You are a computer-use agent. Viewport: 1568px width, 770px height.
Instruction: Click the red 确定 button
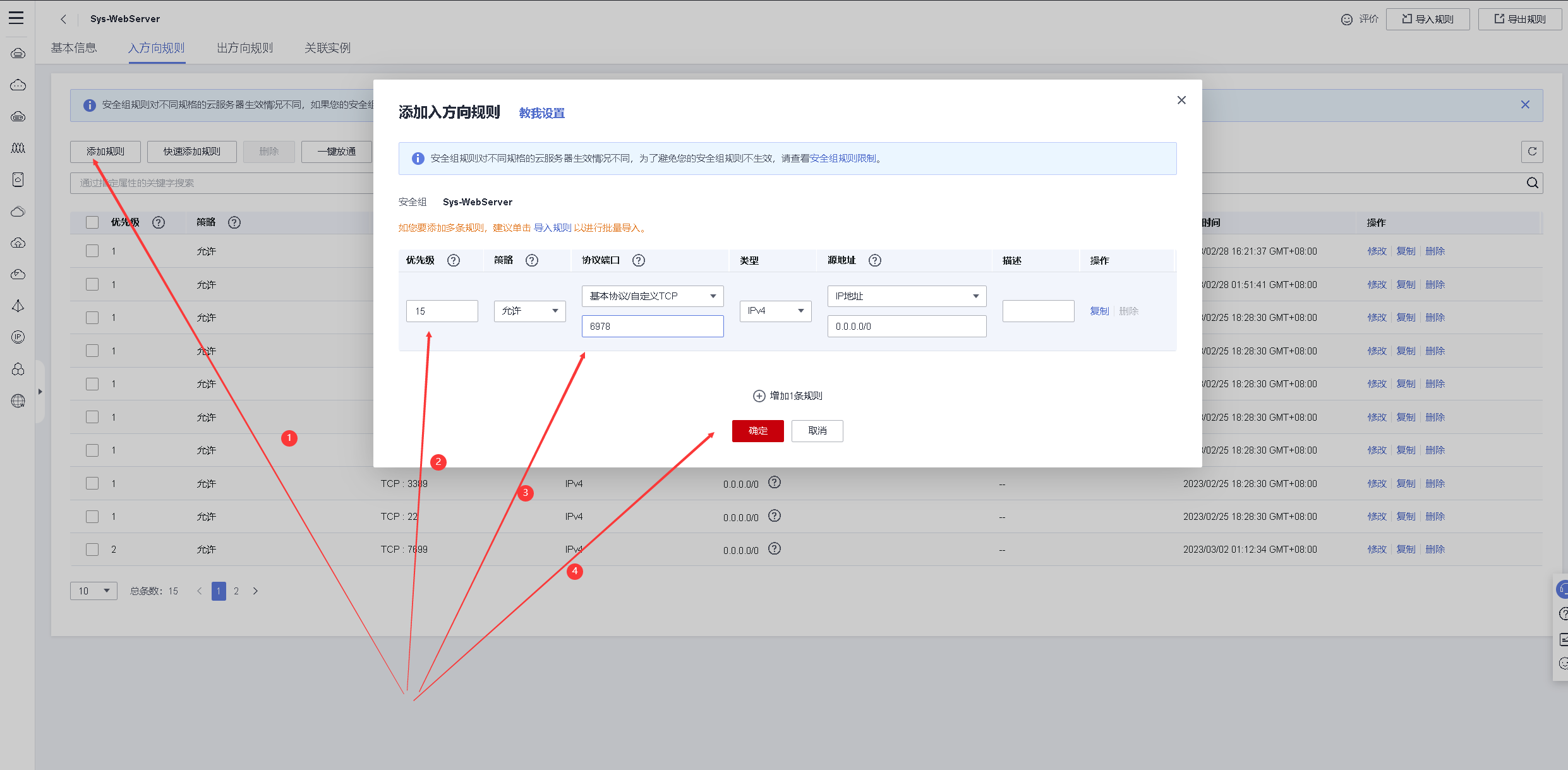[x=757, y=431]
